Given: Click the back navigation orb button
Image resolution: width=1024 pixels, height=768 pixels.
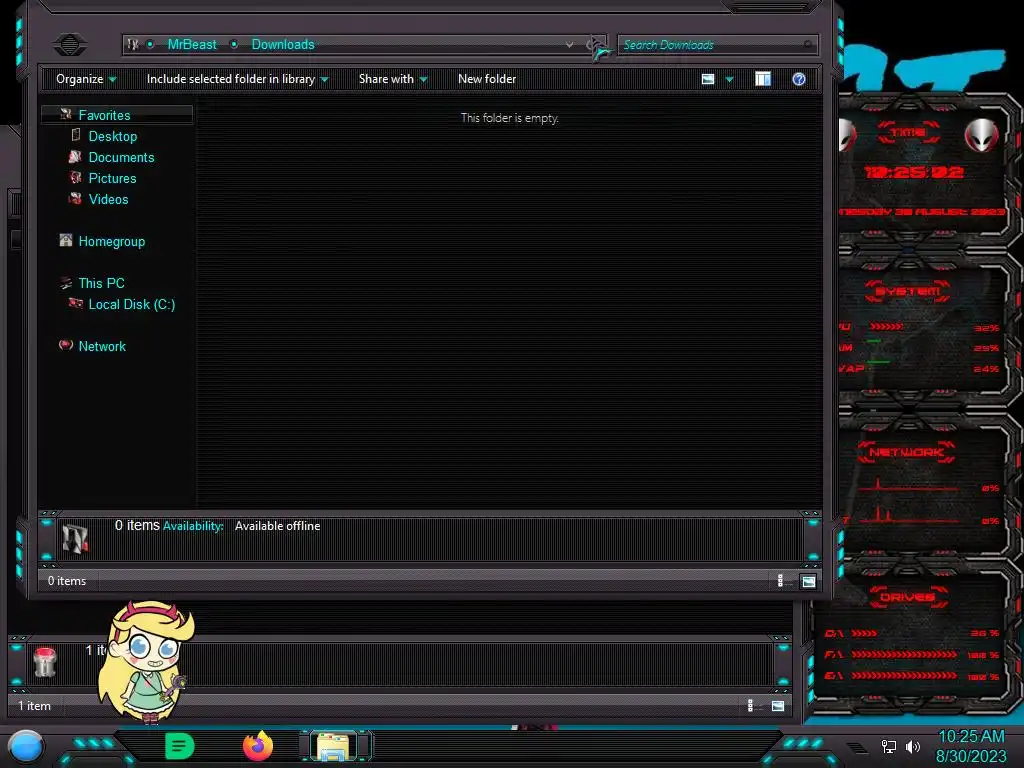Looking at the screenshot, I should coord(69,44).
